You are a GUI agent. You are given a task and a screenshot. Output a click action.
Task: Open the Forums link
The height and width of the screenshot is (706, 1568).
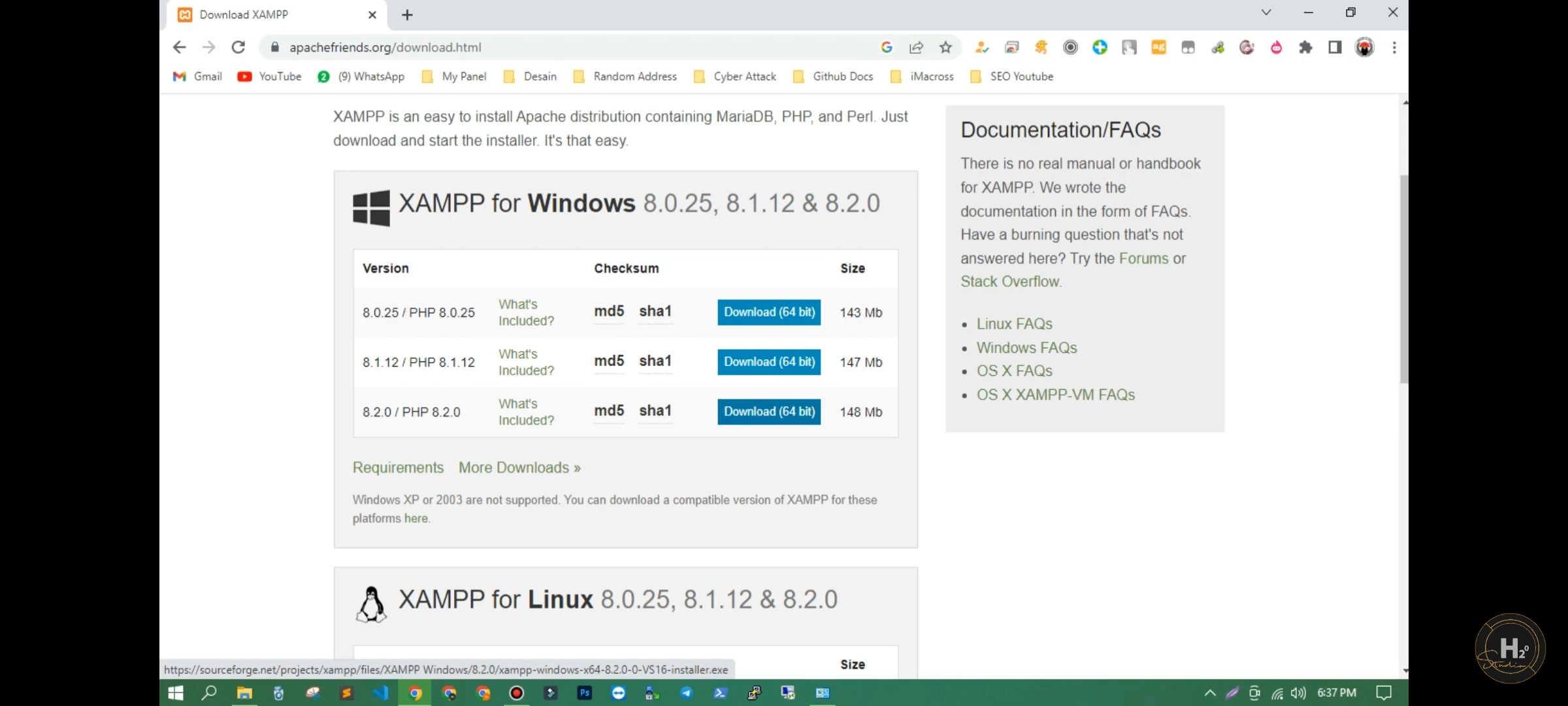tap(1143, 258)
